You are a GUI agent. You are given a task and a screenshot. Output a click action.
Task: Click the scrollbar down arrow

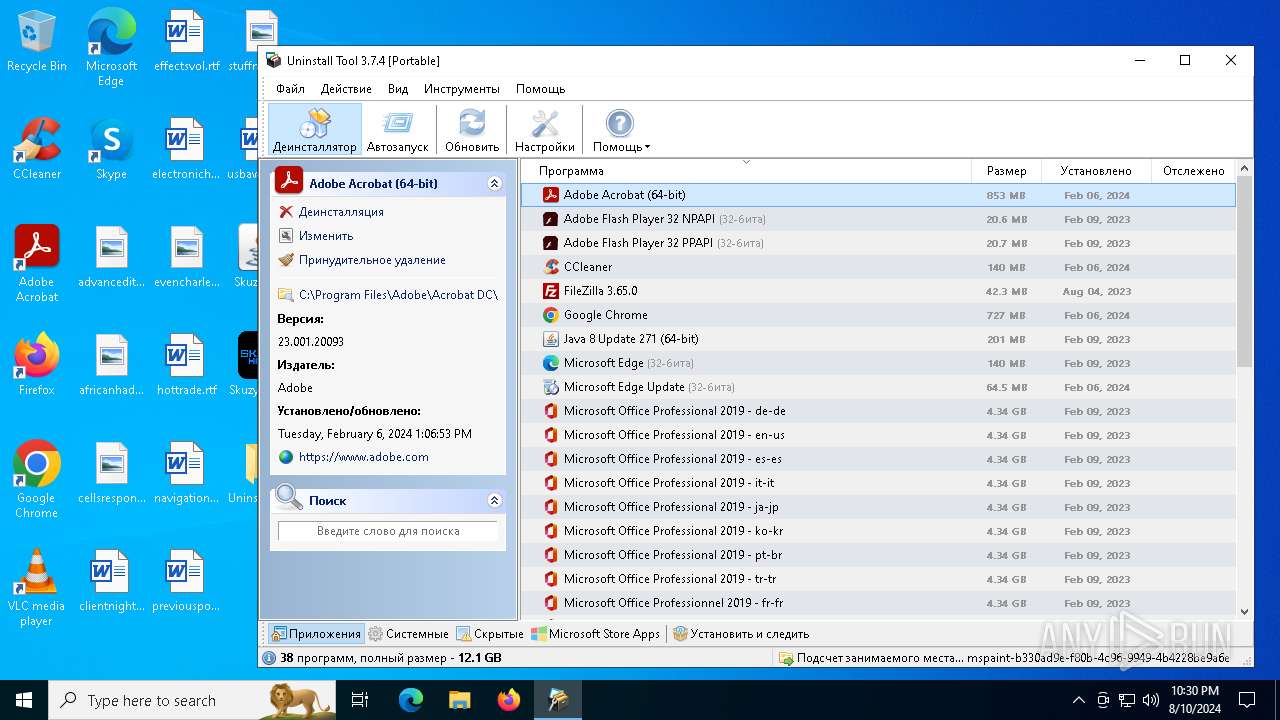(x=1245, y=611)
